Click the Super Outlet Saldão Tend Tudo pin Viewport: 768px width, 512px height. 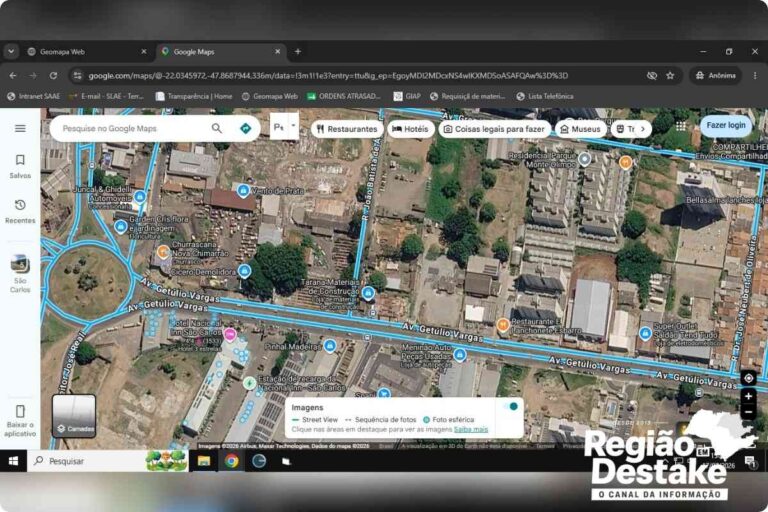point(646,334)
